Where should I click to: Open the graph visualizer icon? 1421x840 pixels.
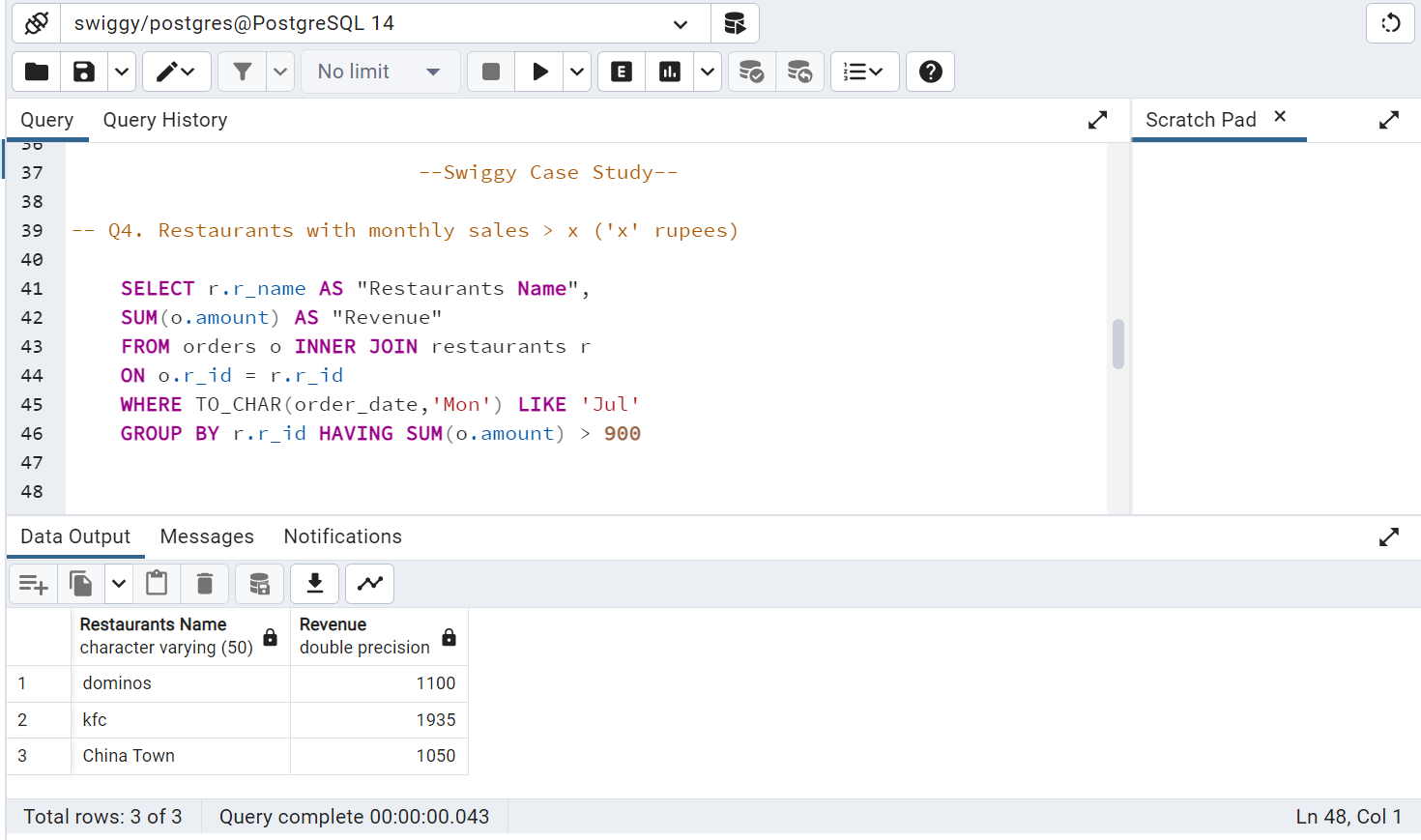point(369,584)
